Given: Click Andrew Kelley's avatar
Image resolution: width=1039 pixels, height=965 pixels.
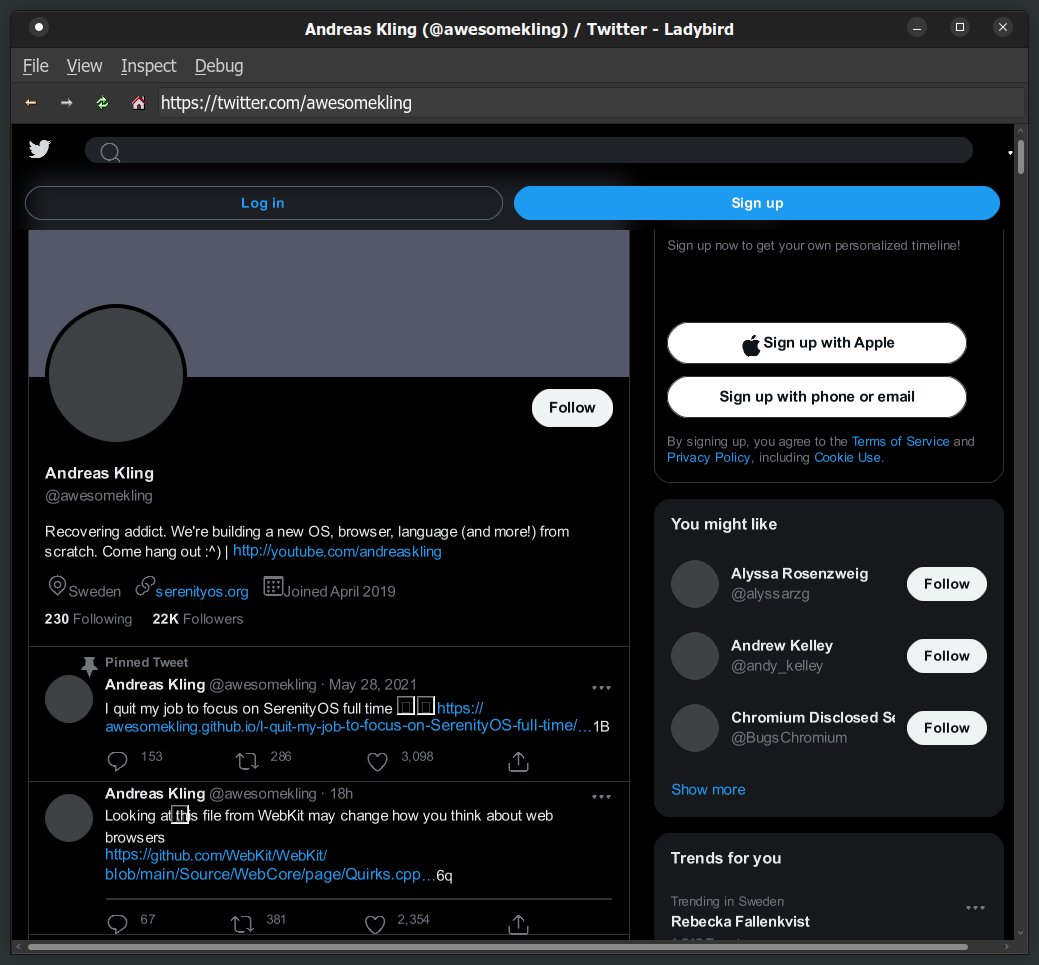Looking at the screenshot, I should (x=694, y=655).
